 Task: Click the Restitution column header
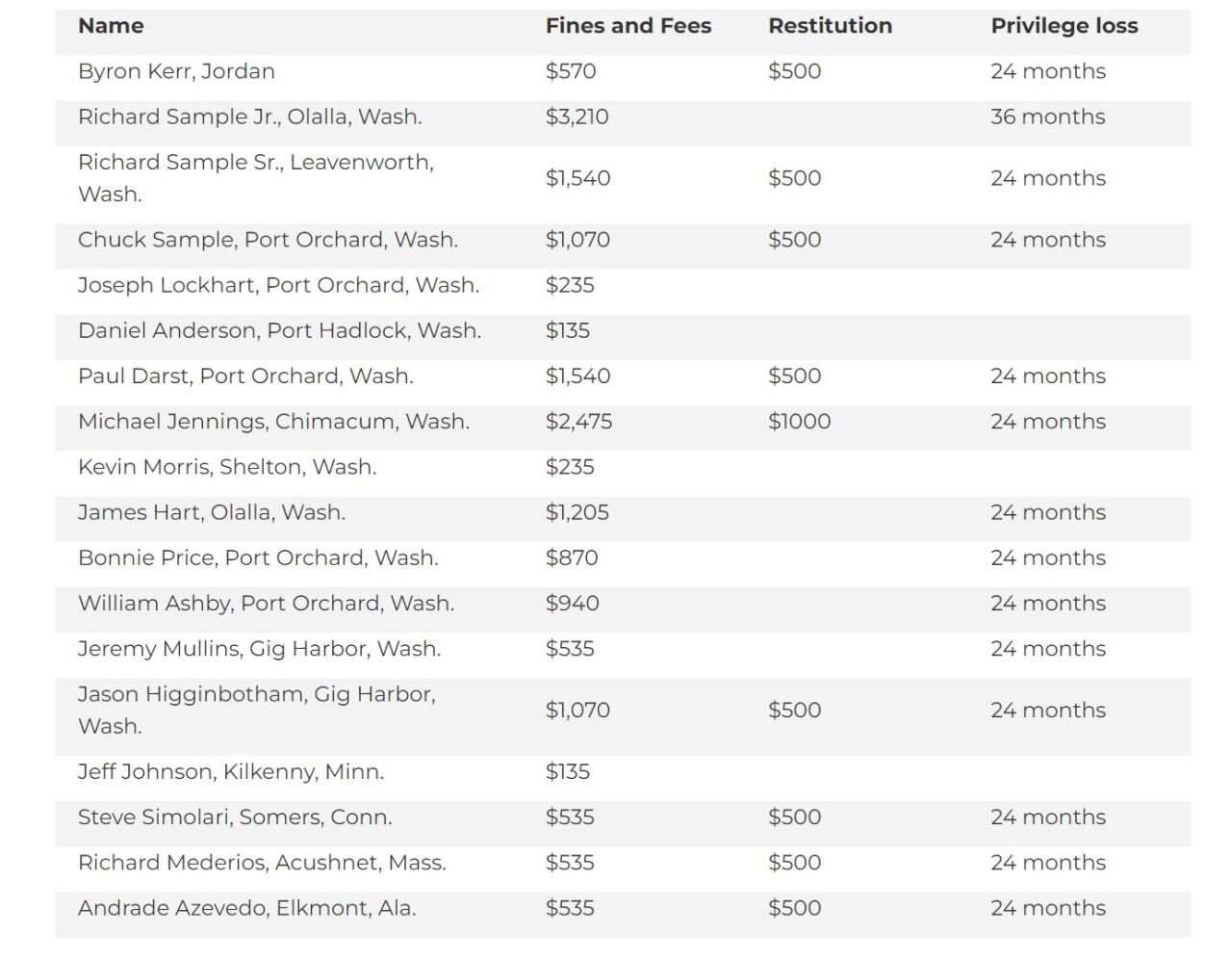tap(830, 26)
